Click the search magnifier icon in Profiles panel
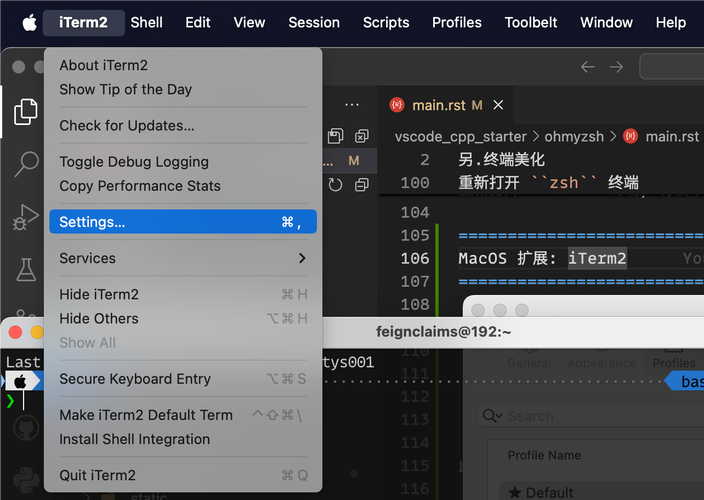This screenshot has width=704, height=500. pos(492,416)
